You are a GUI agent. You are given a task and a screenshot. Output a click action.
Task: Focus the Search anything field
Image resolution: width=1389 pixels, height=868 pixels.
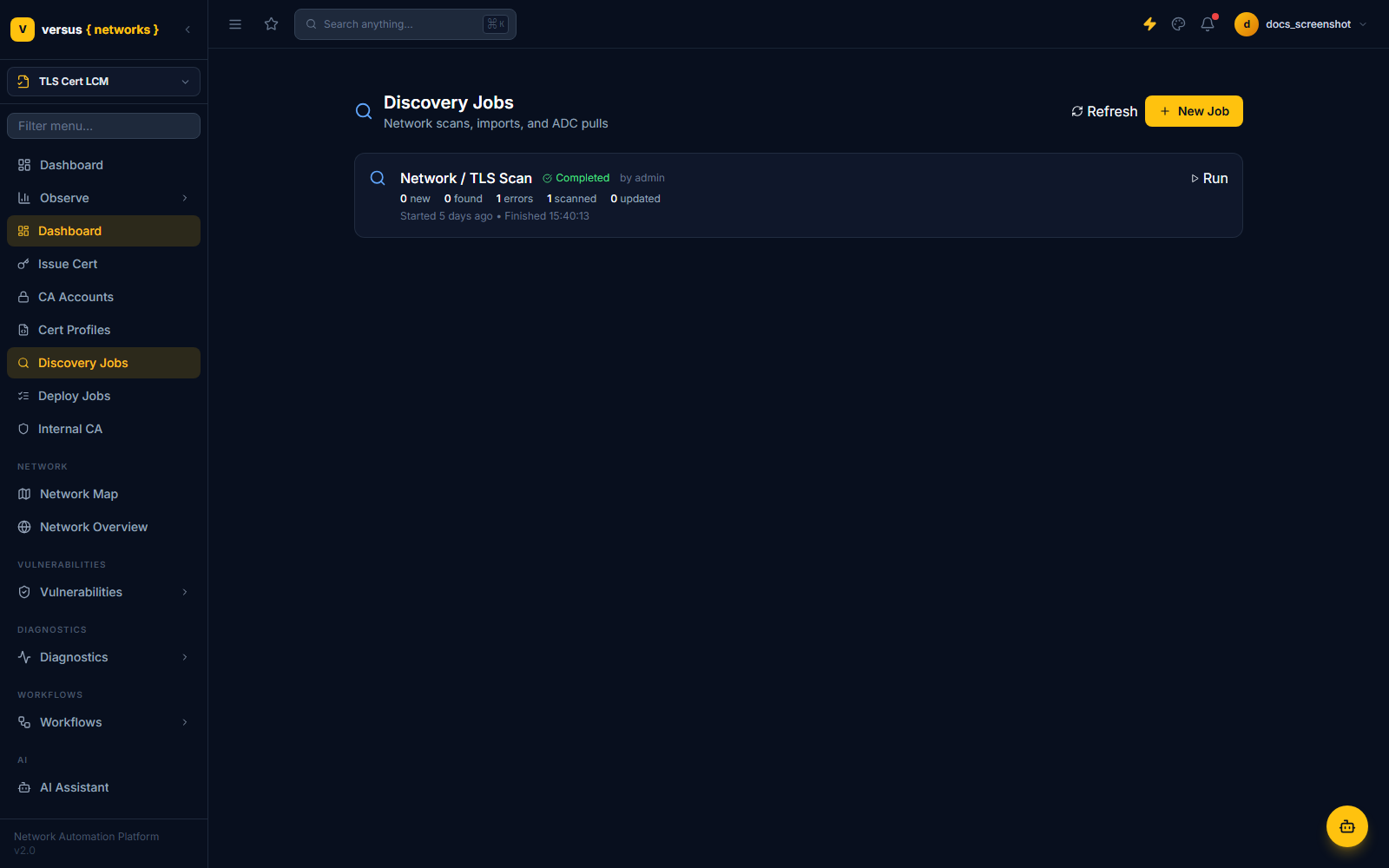click(x=405, y=24)
